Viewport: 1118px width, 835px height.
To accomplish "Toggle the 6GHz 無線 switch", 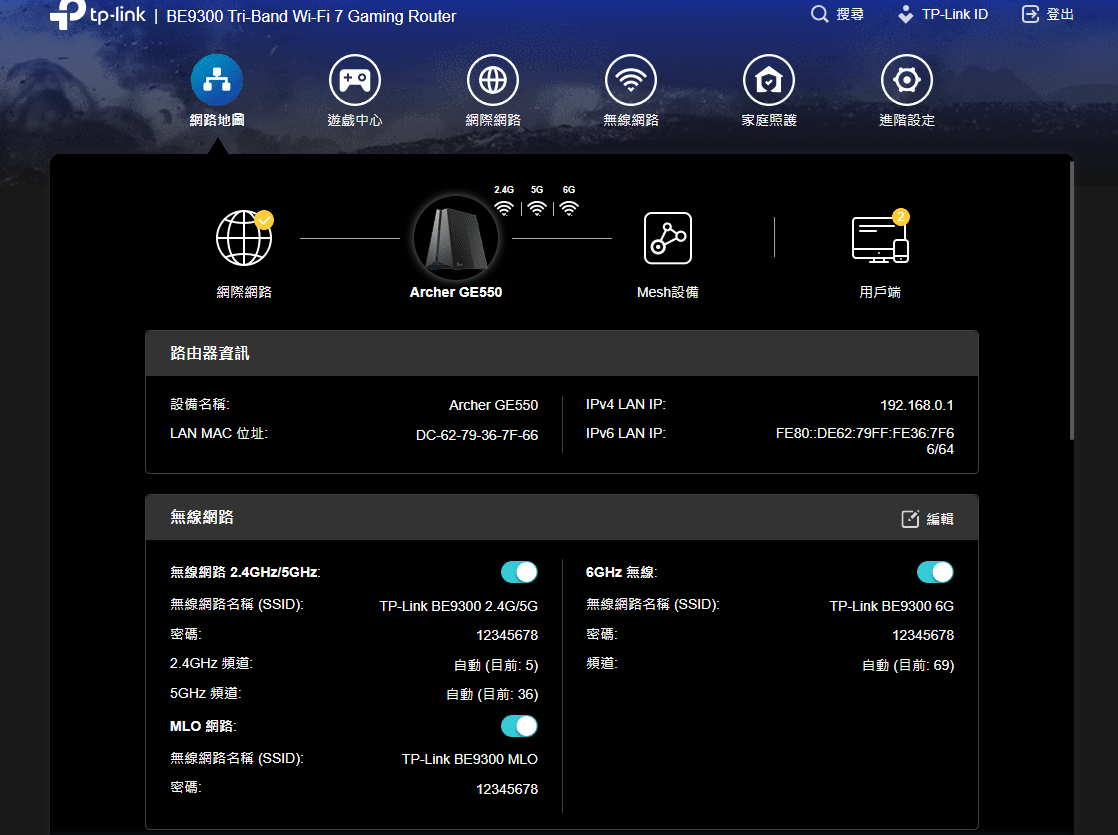I will pyautogui.click(x=935, y=572).
